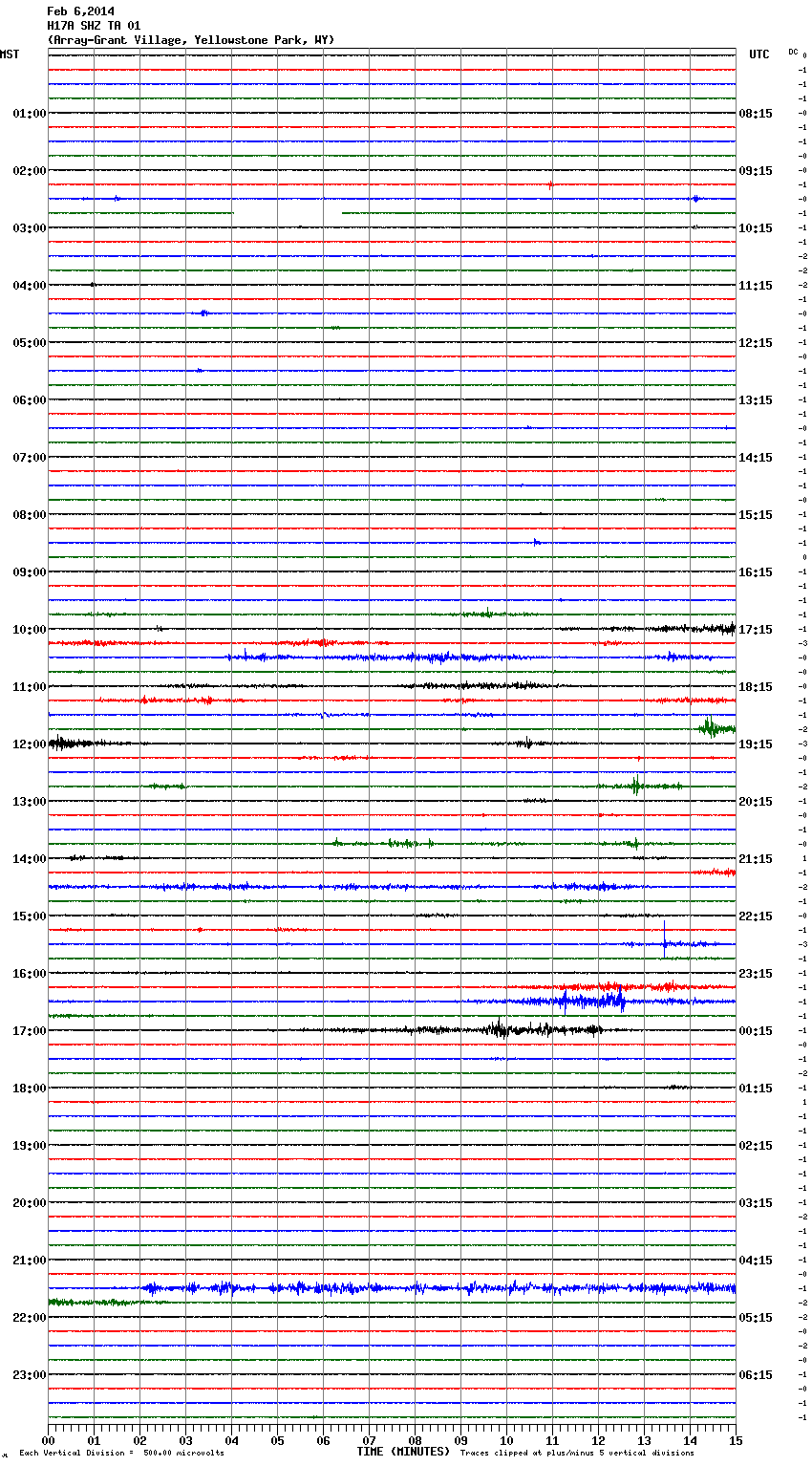The height and width of the screenshot is (1466, 812).
Task: Select the 02:00 MST time label
Action: point(30,171)
